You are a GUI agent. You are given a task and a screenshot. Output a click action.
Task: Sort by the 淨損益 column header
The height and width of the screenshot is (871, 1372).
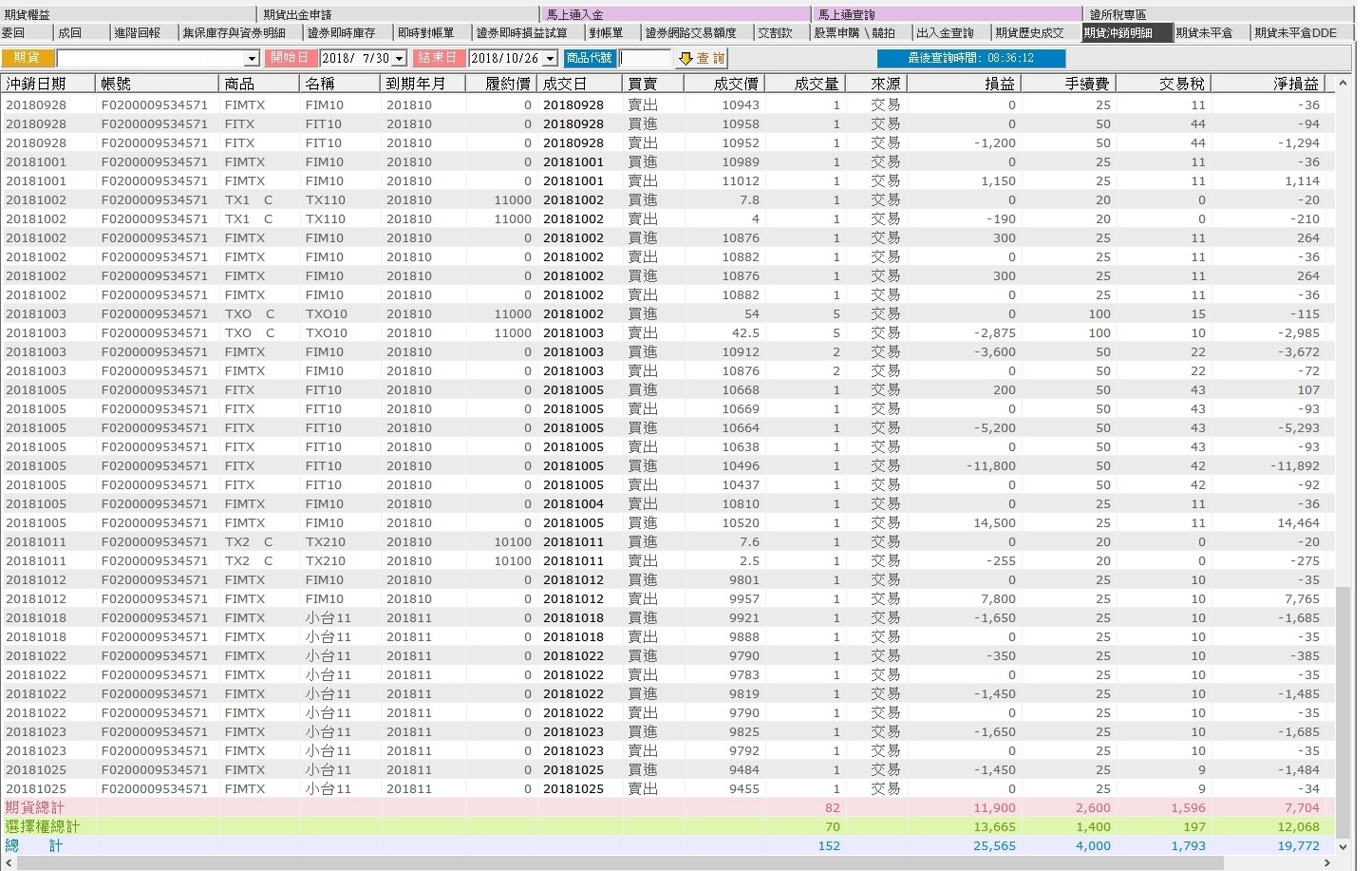pos(1268,84)
